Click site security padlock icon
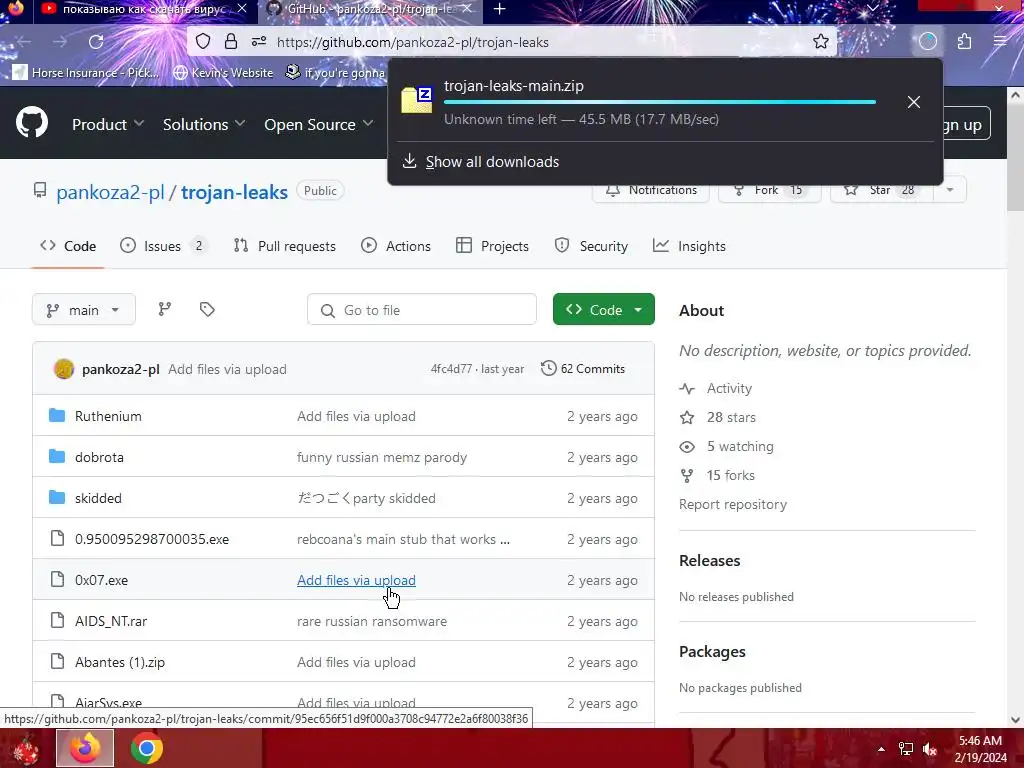The image size is (1024, 768). tap(231, 42)
